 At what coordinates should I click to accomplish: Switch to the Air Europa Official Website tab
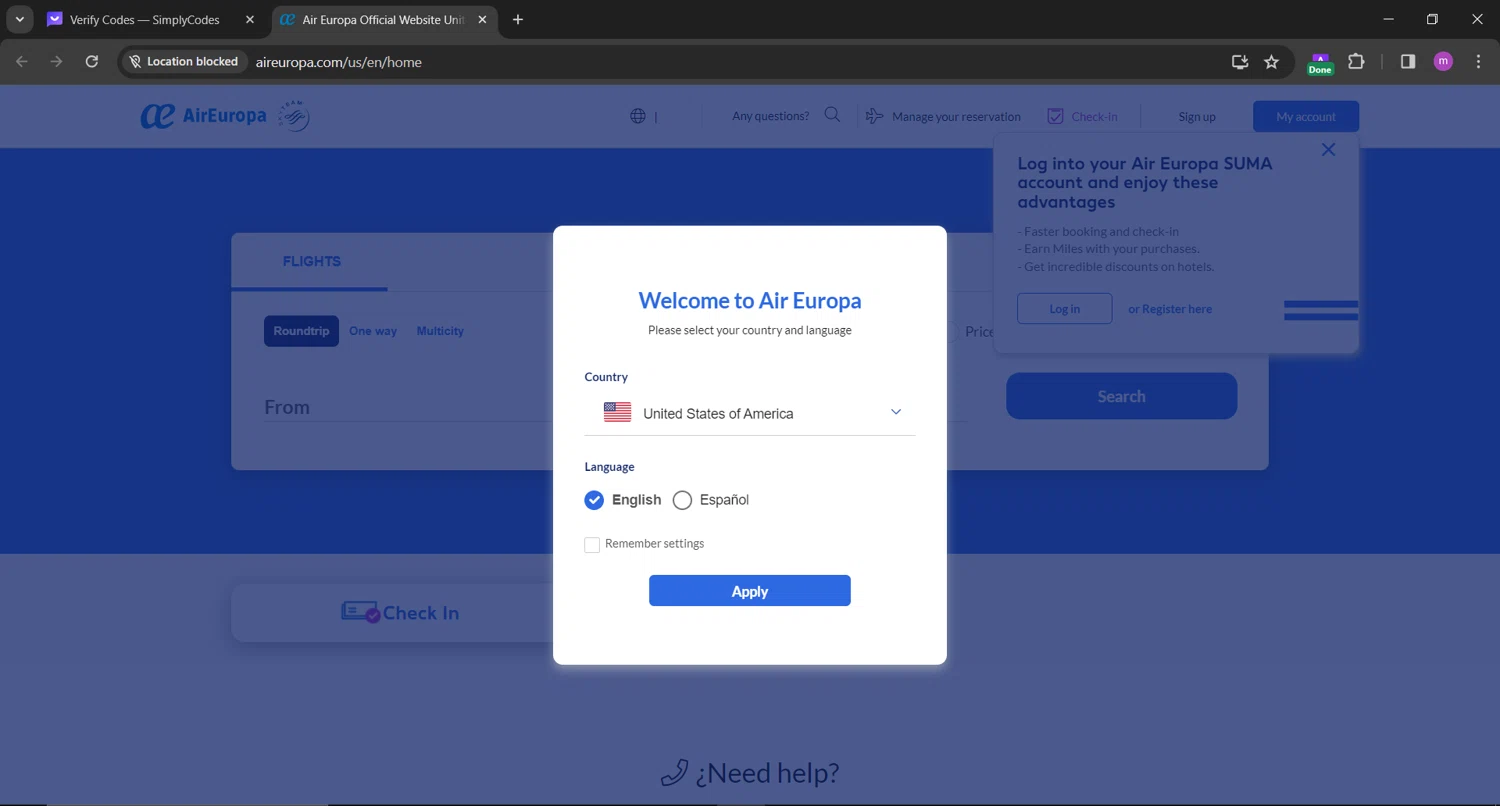pyautogui.click(x=384, y=20)
